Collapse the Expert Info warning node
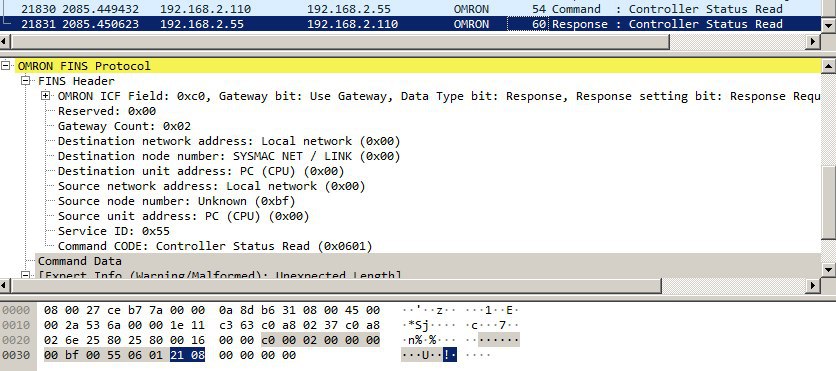The width and height of the screenshot is (836, 371). tap(26, 275)
